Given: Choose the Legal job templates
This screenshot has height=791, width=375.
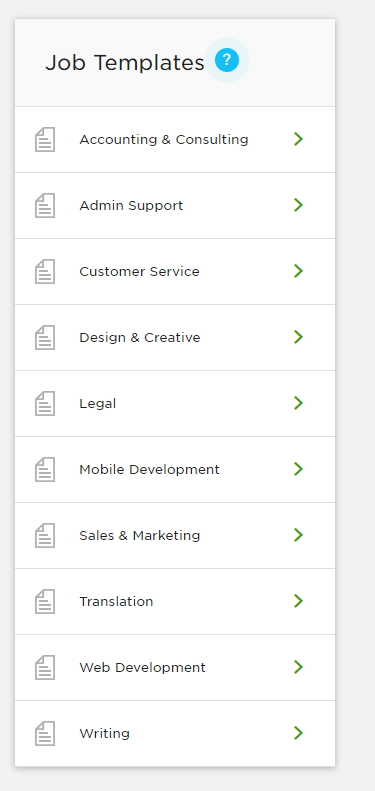Looking at the screenshot, I should pos(175,404).
